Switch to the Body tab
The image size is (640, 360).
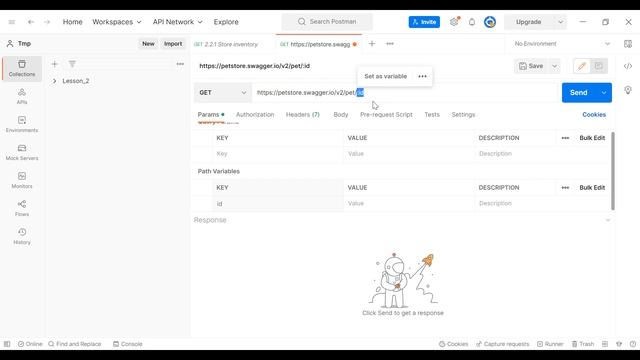click(x=341, y=115)
